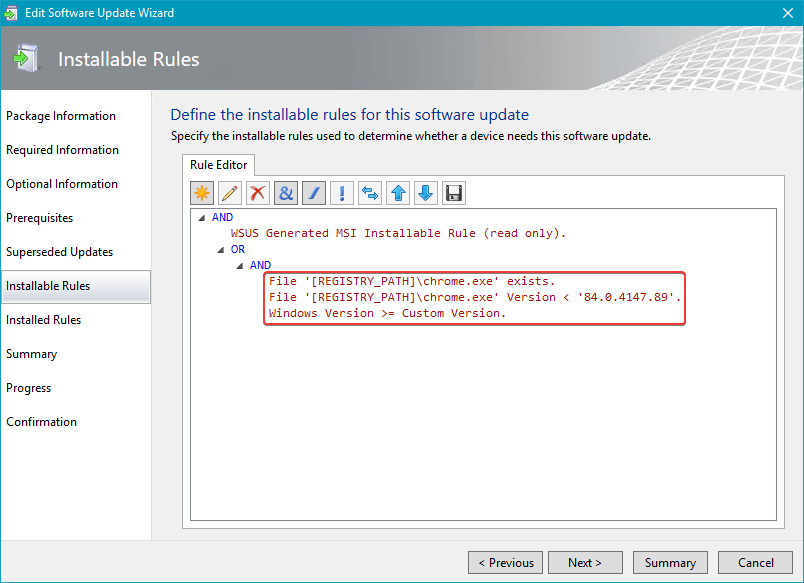Click the wizard icon in title bar
This screenshot has height=583, width=804.
point(11,13)
